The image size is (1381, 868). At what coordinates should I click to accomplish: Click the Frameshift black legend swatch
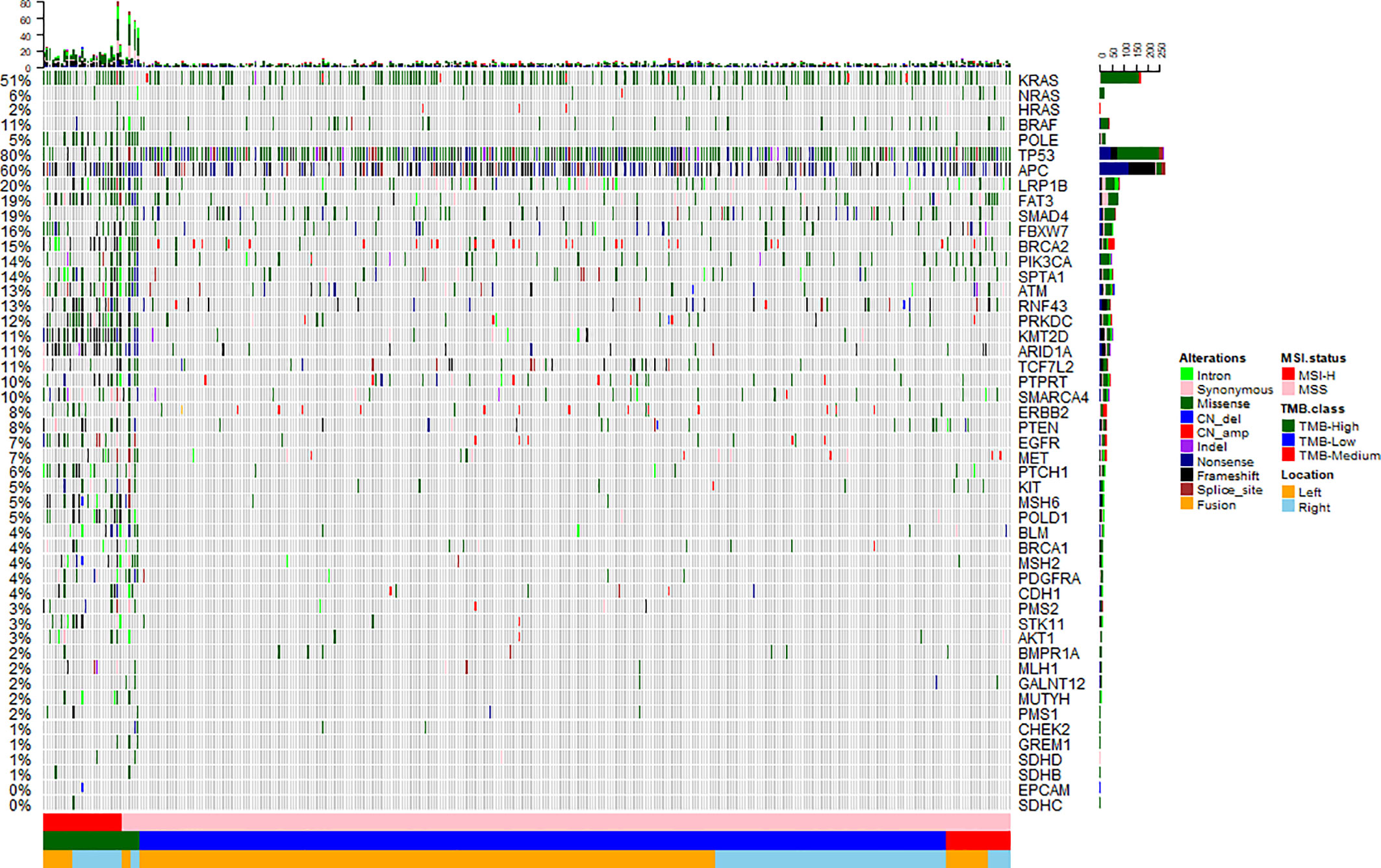tap(1186, 475)
